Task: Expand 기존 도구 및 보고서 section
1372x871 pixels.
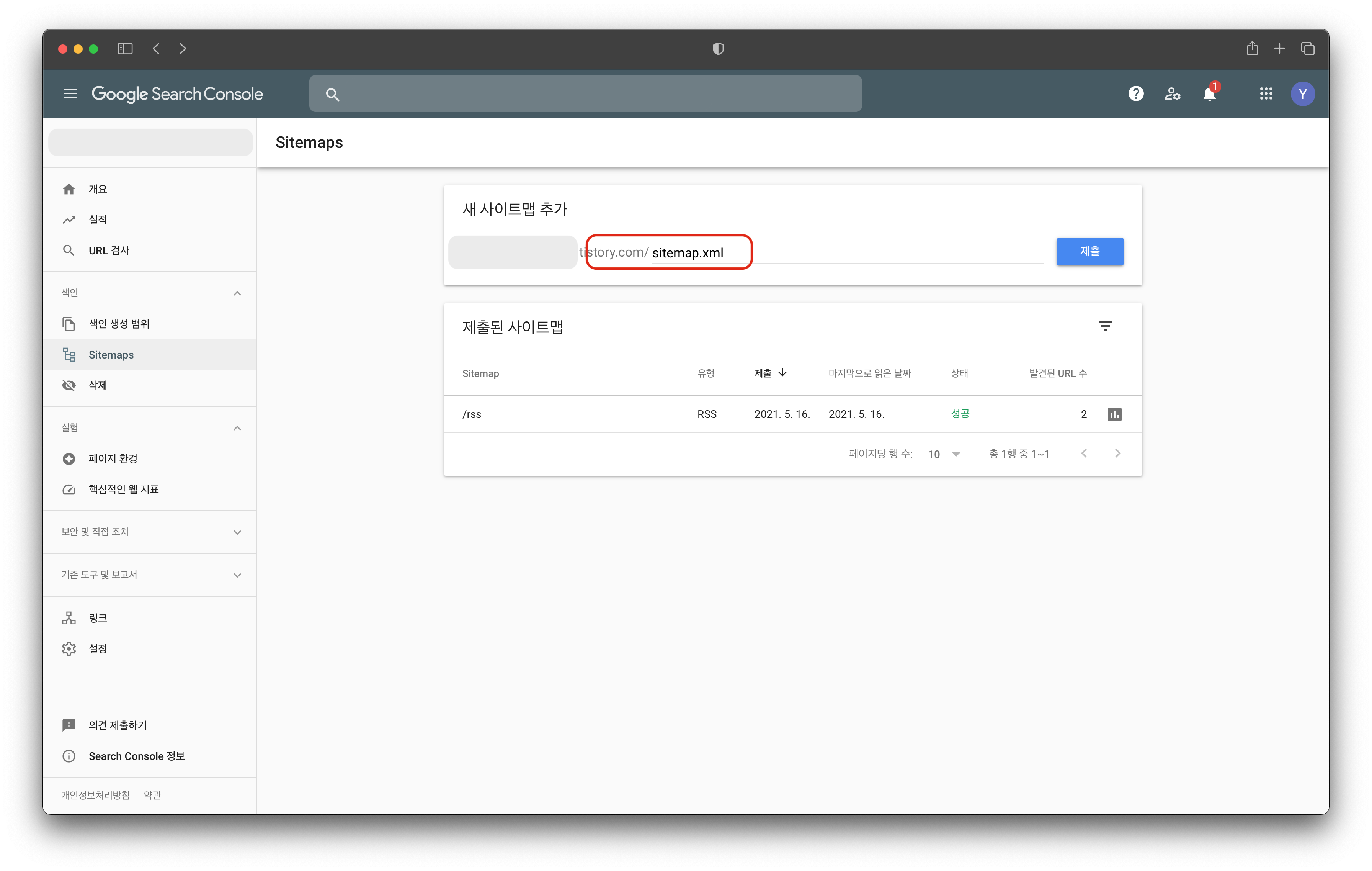Action: point(237,575)
